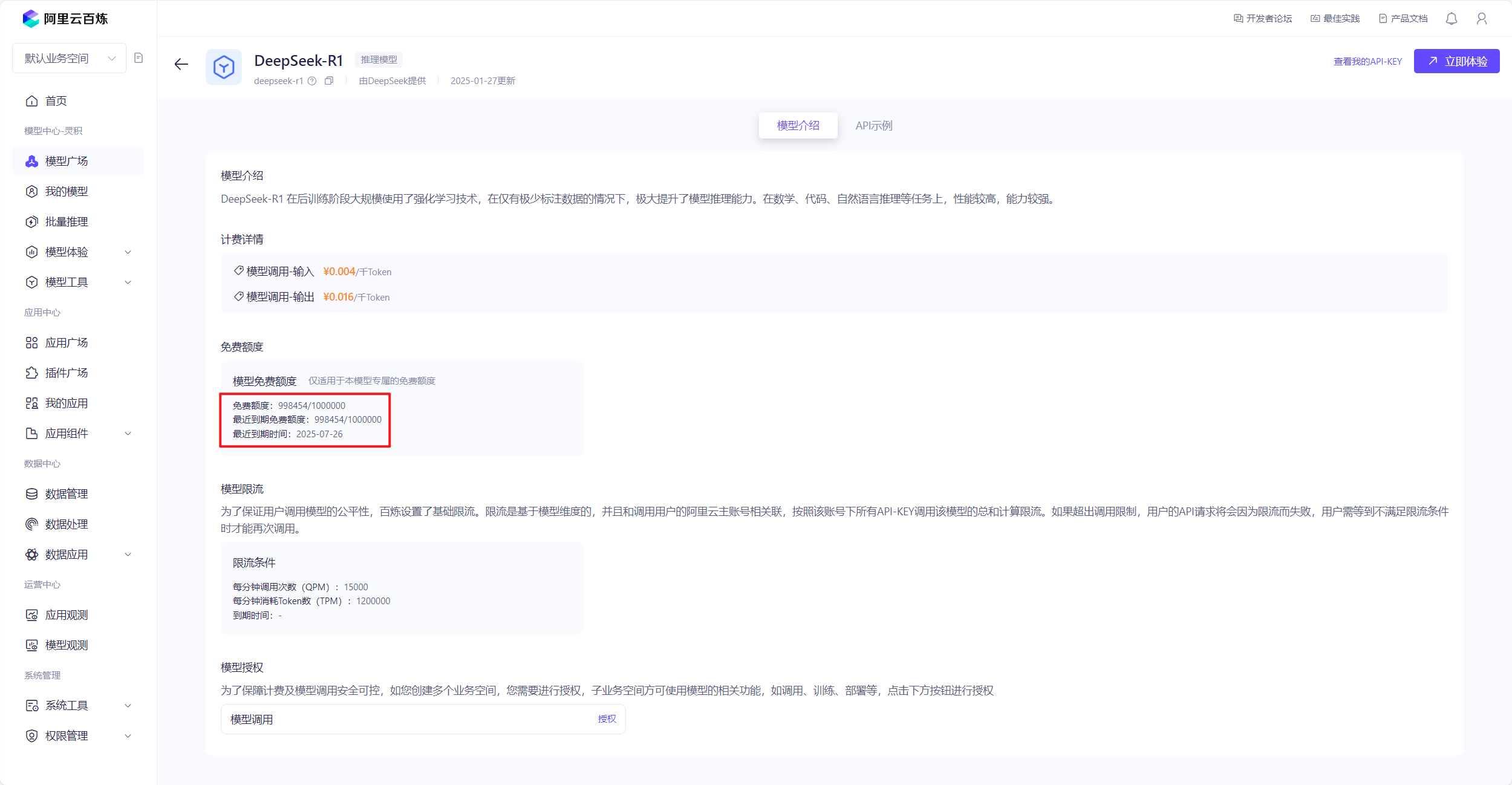Copy the deepseek-r1 model name
Viewport: 1512px width, 785px height.
click(x=329, y=81)
